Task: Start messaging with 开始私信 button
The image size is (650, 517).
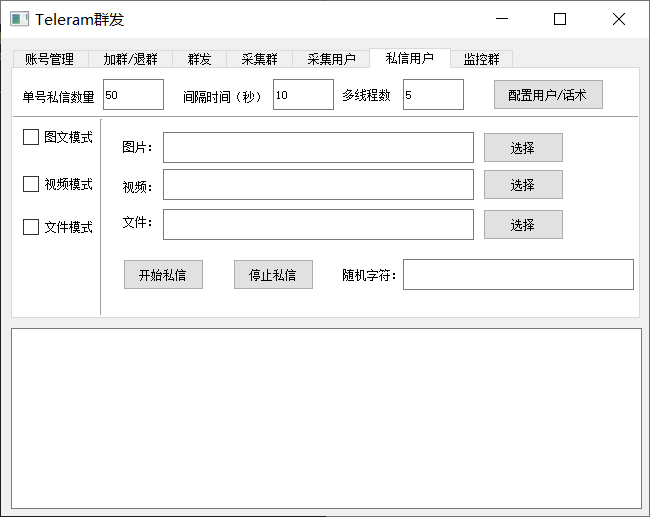Action: click(x=163, y=274)
